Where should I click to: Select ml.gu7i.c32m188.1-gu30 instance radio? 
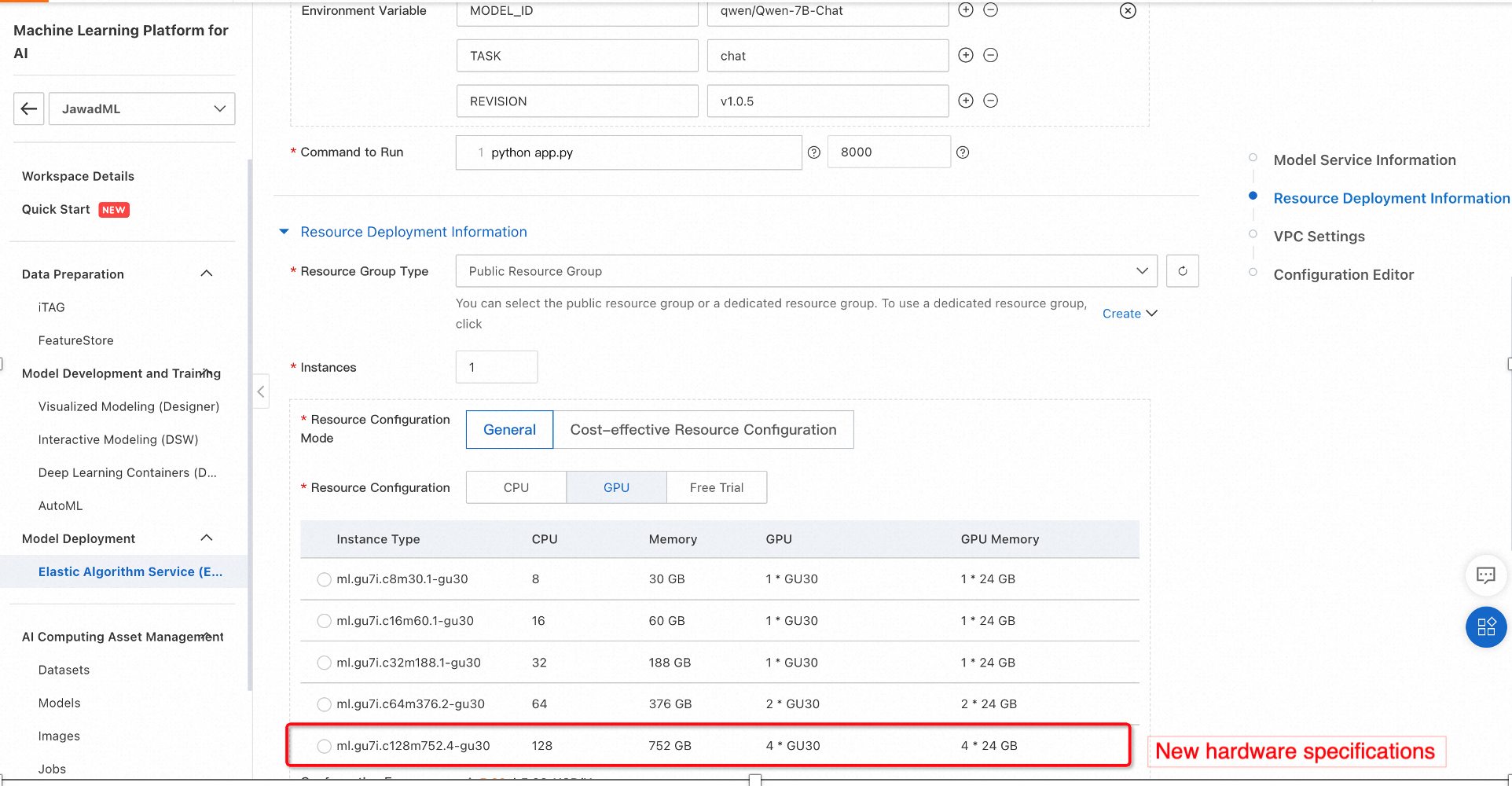coord(324,663)
